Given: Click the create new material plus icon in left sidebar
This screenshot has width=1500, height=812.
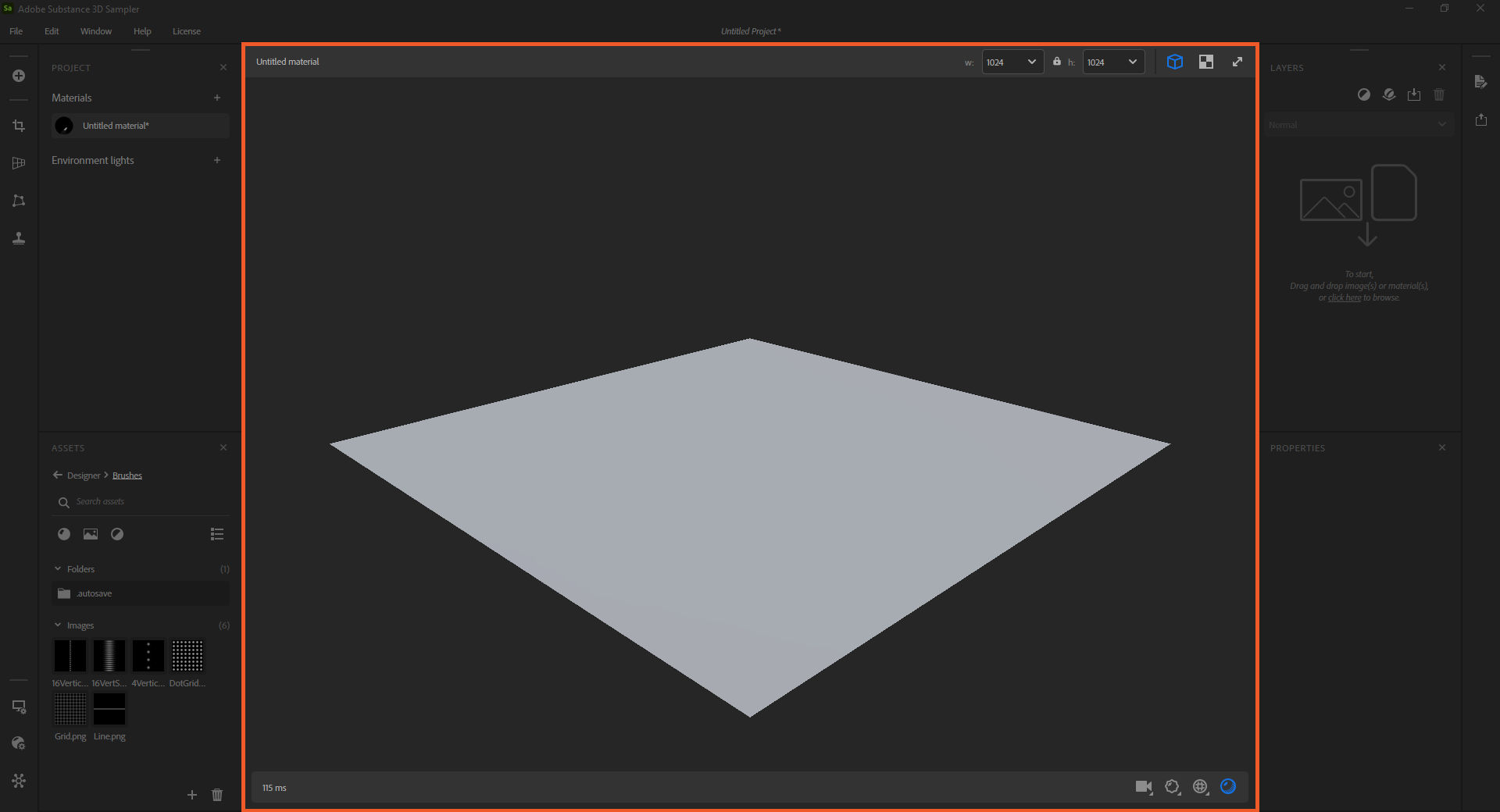Looking at the screenshot, I should point(19,76).
